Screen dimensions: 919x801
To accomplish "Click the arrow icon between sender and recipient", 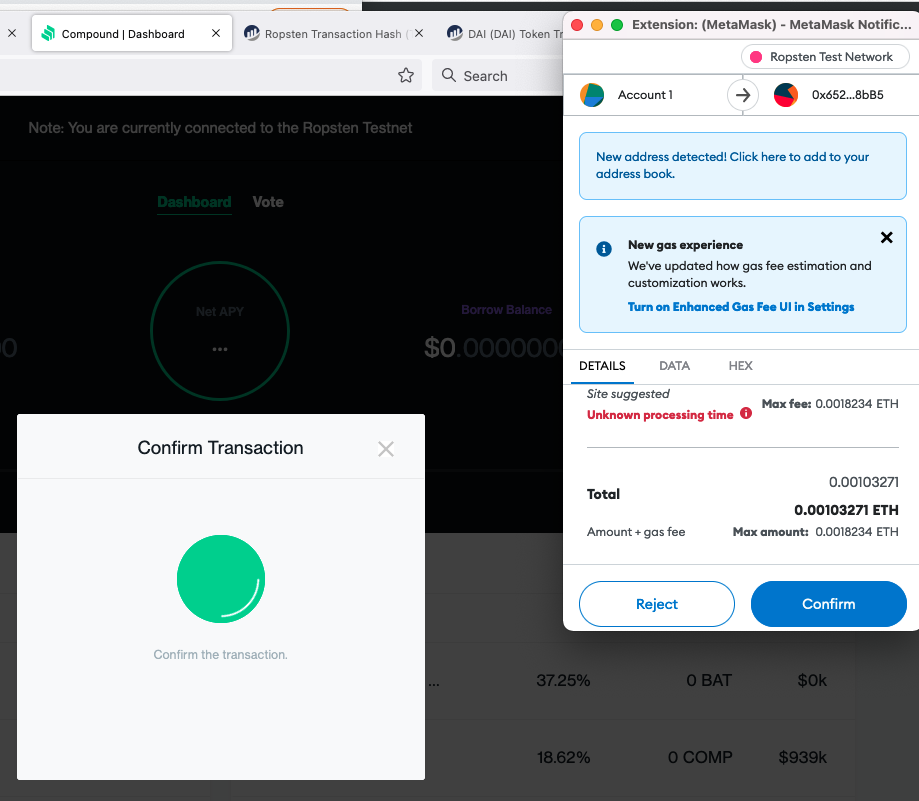I will (x=743, y=95).
